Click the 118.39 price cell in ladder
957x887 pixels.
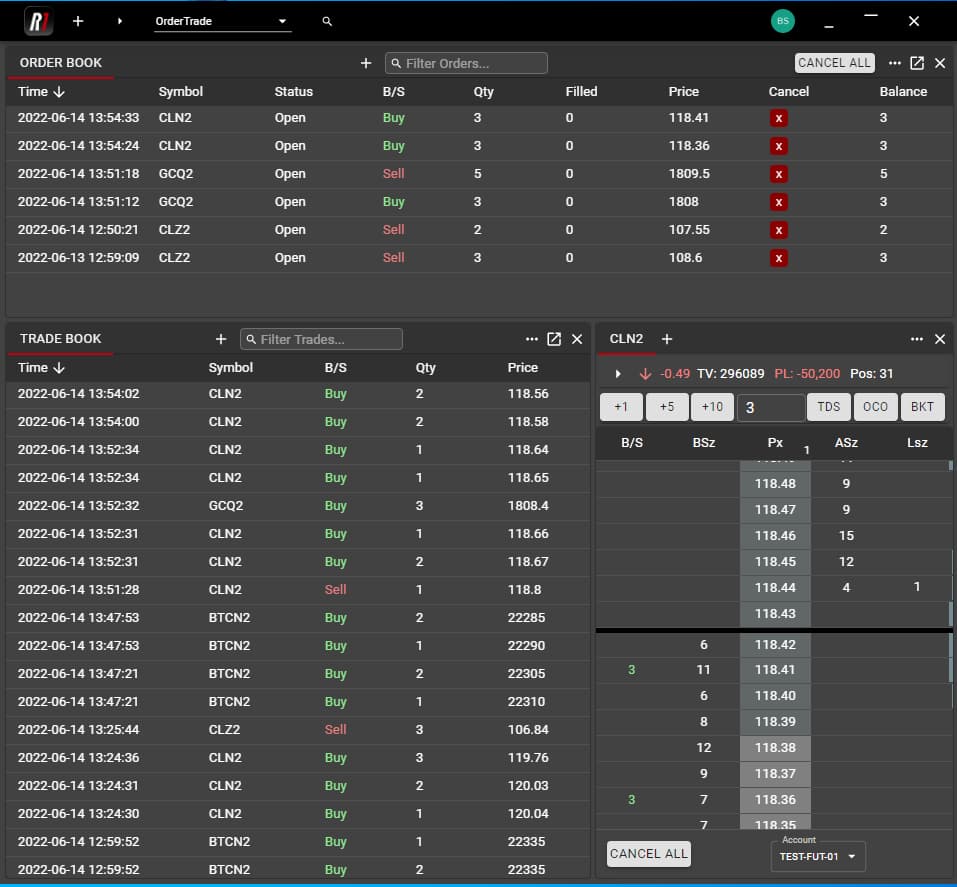[775, 722]
